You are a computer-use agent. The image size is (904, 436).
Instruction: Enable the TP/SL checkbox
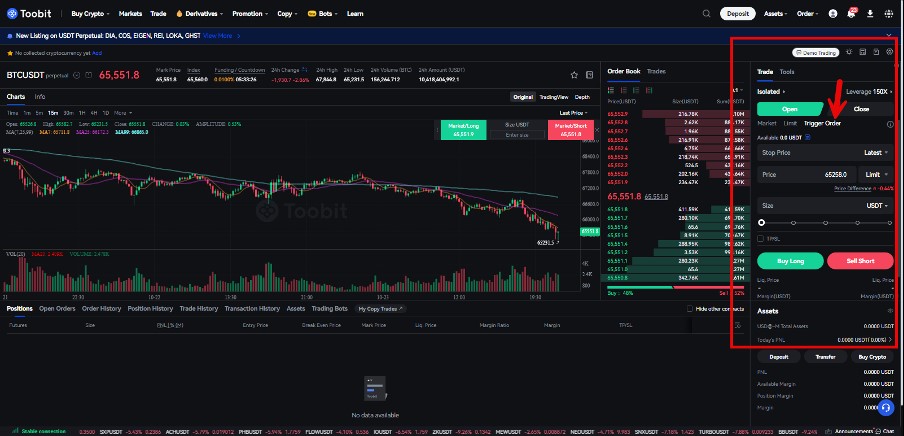[760, 238]
